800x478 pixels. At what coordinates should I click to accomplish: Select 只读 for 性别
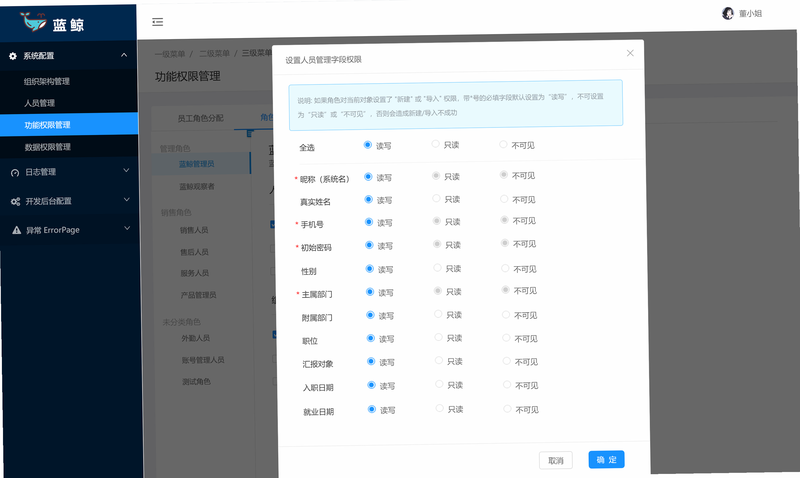pyautogui.click(x=437, y=268)
